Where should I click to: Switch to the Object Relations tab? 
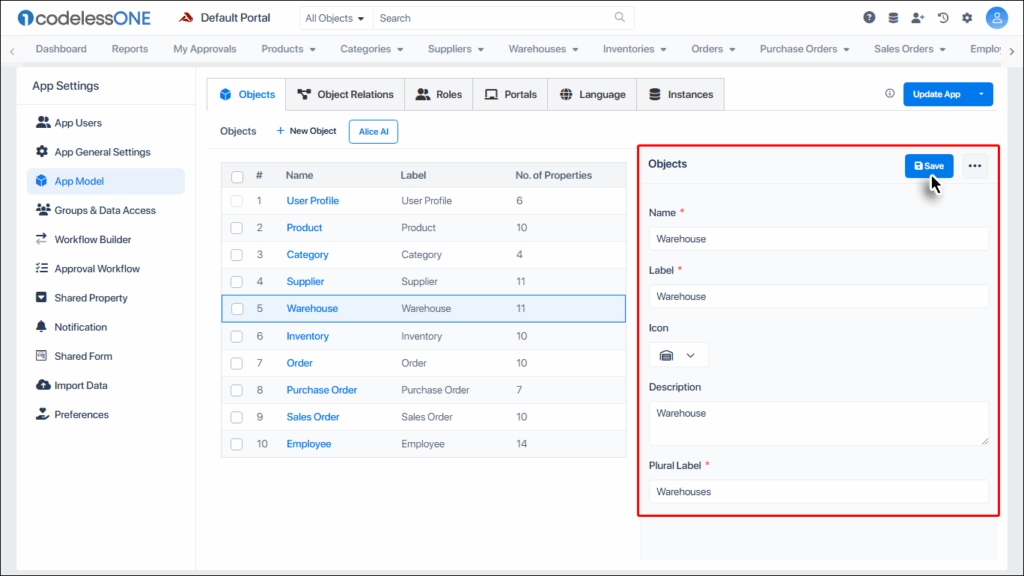coord(345,94)
